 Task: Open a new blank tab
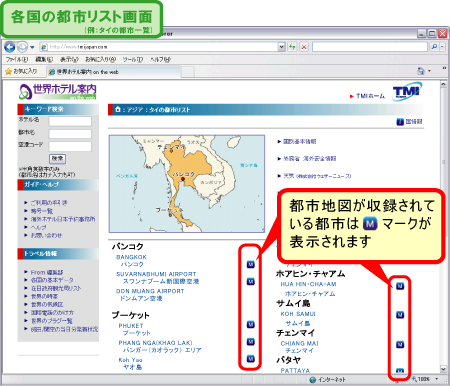[188, 72]
